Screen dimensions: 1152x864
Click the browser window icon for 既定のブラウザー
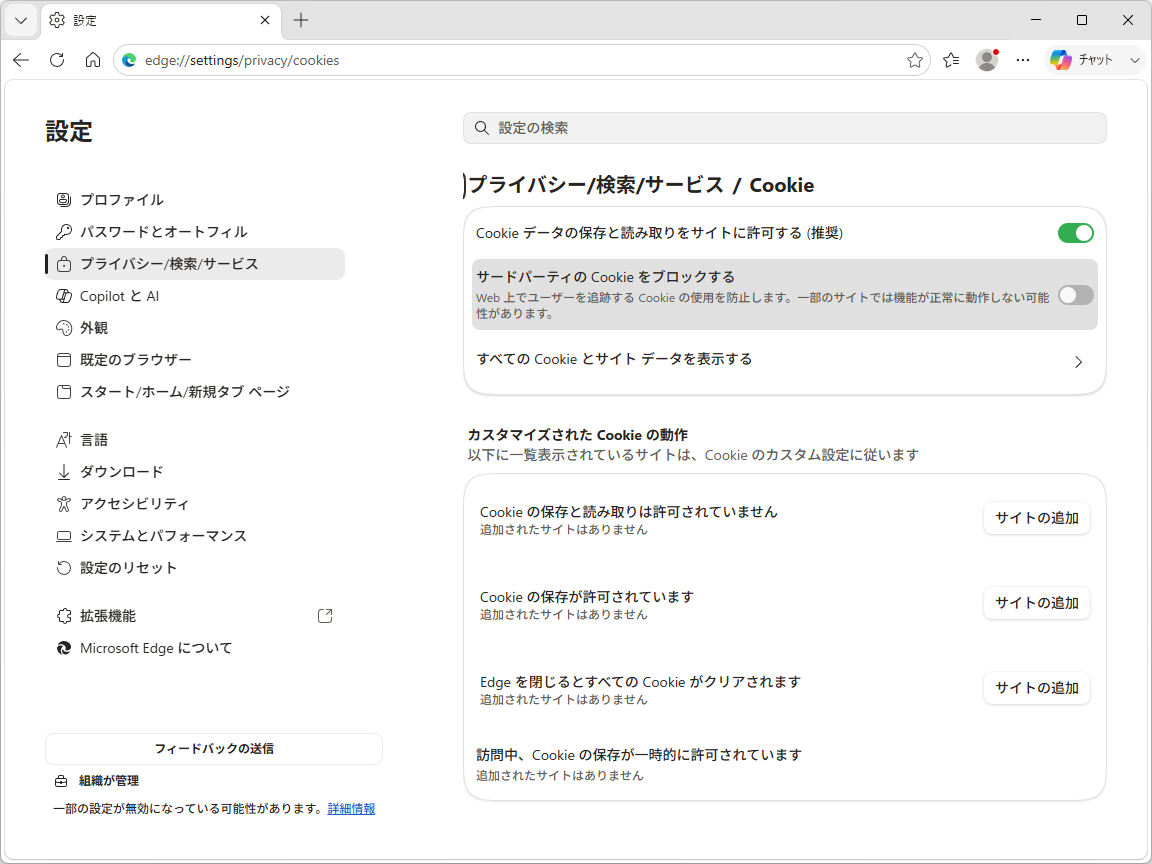coord(64,360)
